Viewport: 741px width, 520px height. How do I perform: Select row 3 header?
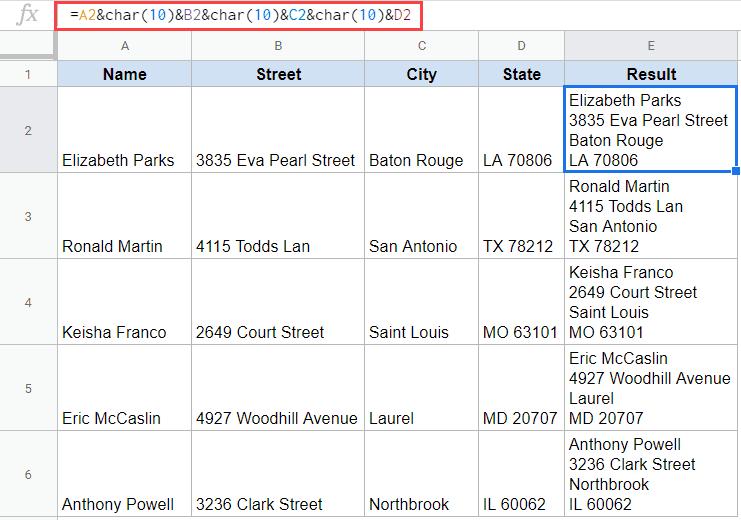click(28, 216)
